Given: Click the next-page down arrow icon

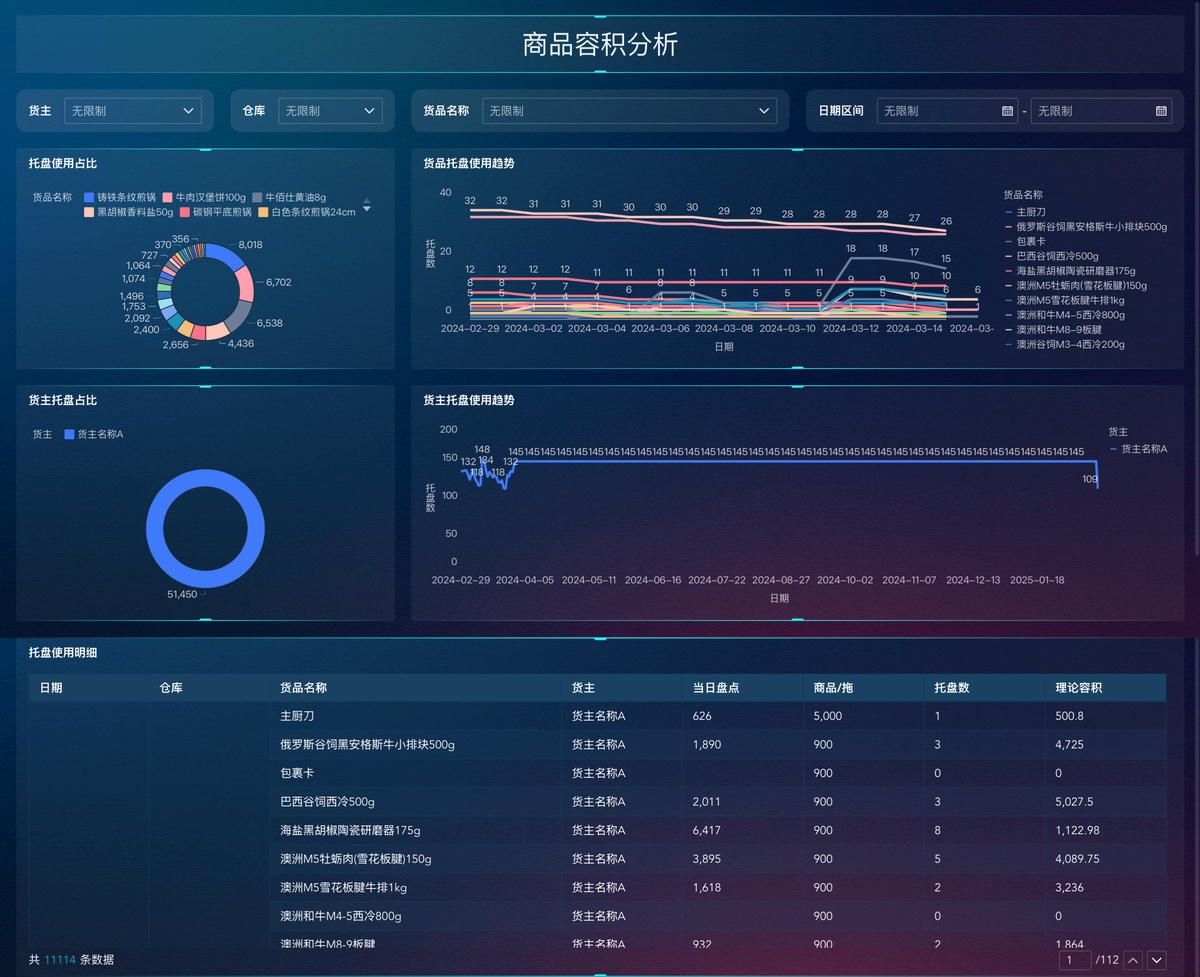Looking at the screenshot, I should click(1157, 960).
